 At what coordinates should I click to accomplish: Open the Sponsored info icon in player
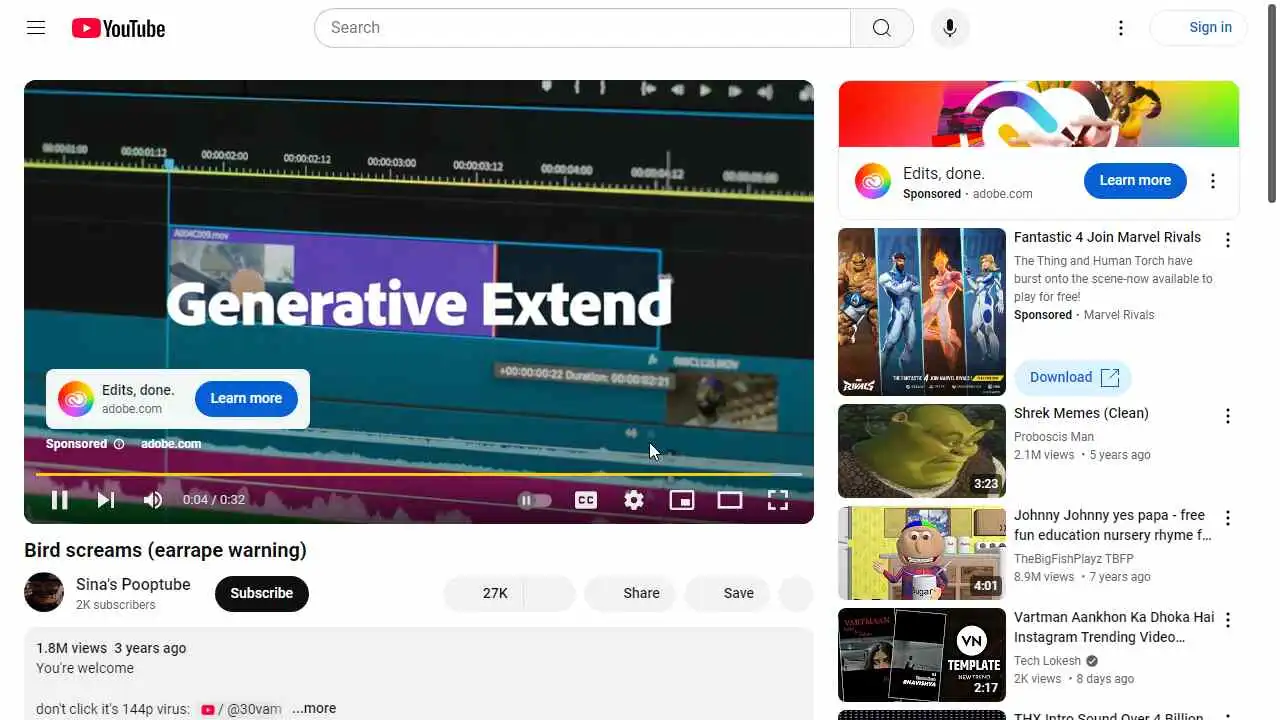point(119,444)
